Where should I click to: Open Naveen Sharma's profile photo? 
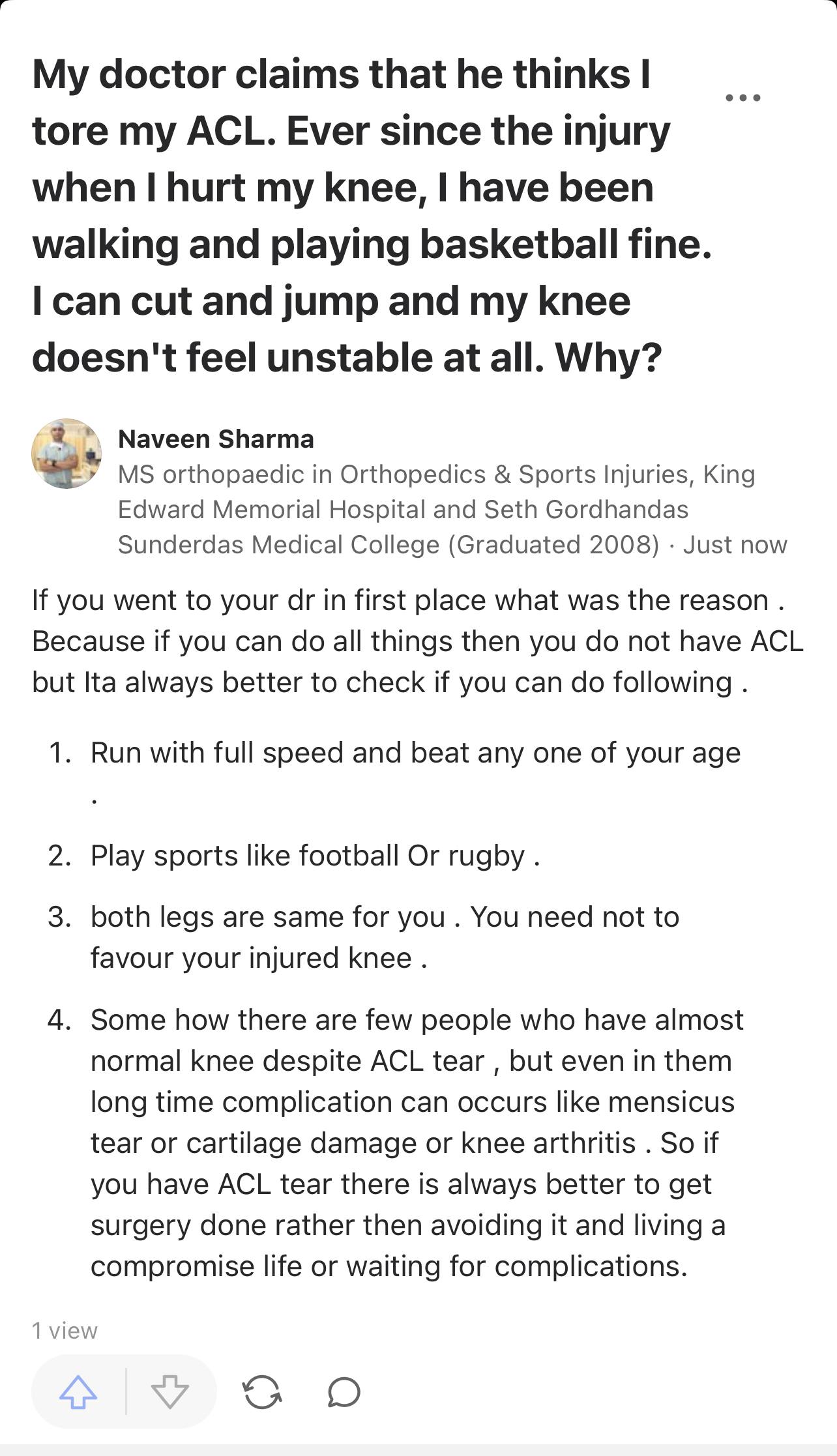tap(66, 454)
